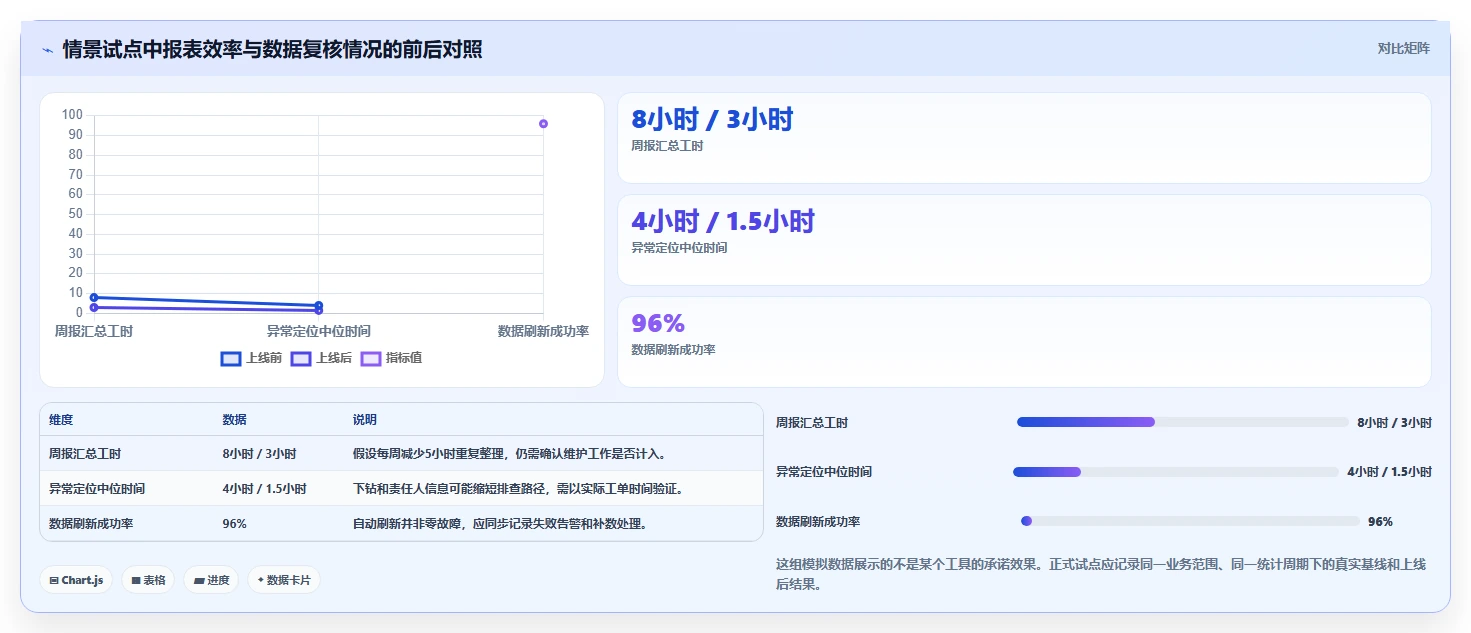Open the large 96% data card
The height and width of the screenshot is (633, 1471).
tap(1024, 342)
